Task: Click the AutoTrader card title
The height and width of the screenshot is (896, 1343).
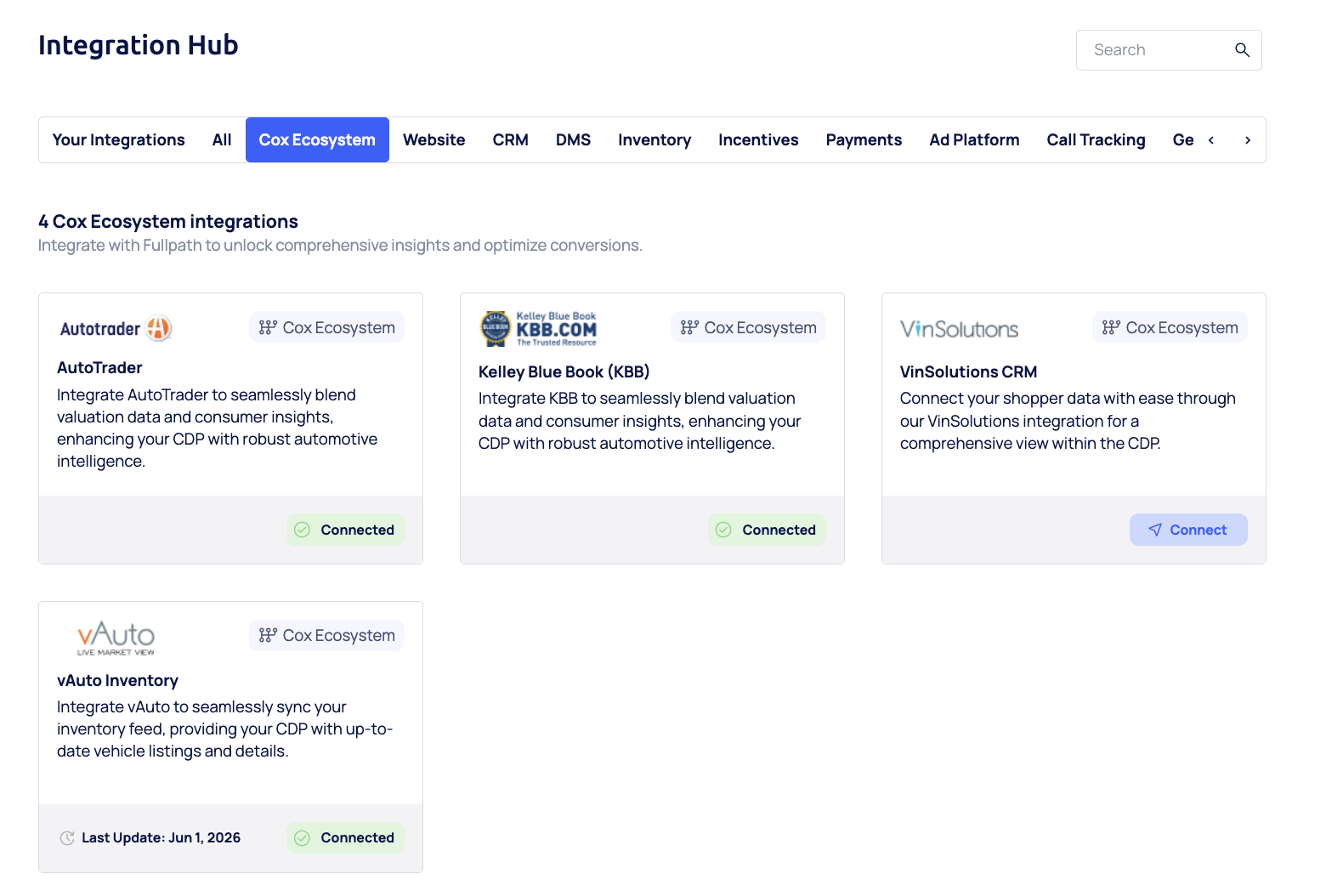Action: [x=99, y=367]
